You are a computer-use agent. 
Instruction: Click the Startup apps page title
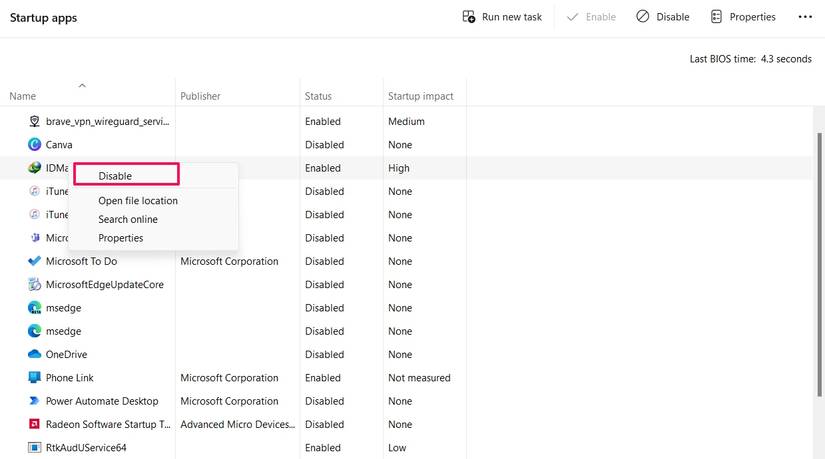tap(43, 17)
